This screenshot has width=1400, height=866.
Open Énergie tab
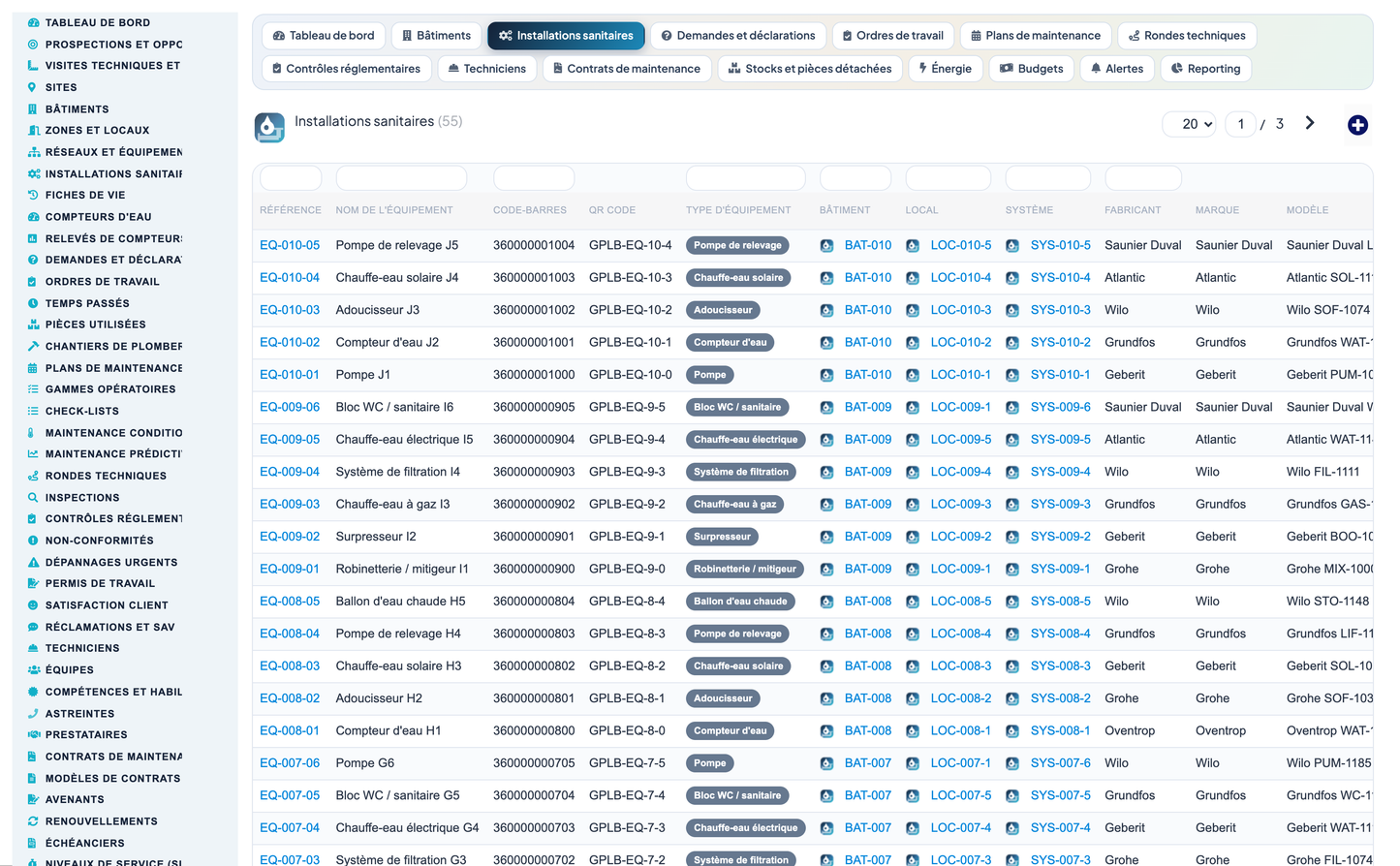pyautogui.click(x=946, y=69)
